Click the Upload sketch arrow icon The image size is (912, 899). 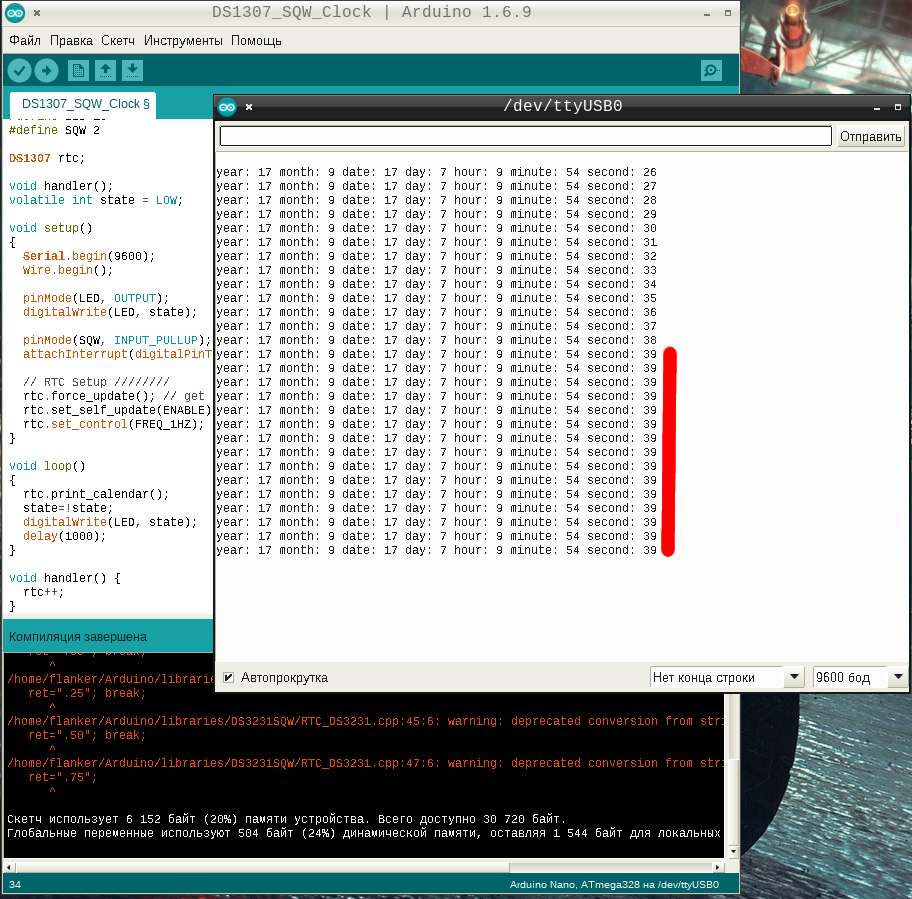[x=46, y=70]
